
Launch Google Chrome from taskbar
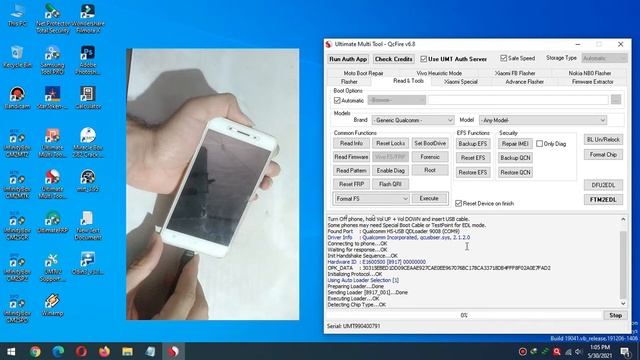click(35, 351)
